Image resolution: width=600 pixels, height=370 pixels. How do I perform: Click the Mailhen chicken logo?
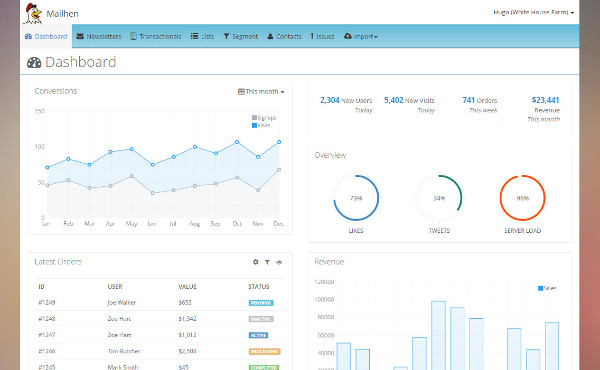(33, 13)
